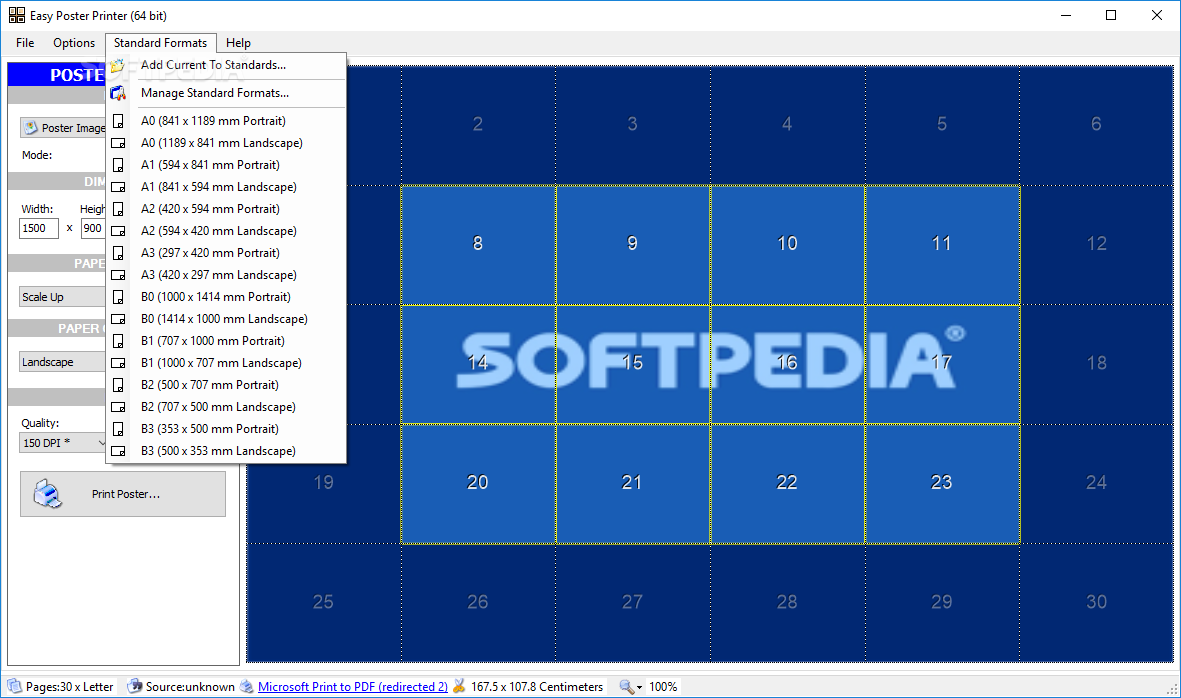The image size is (1181, 698).
Task: Open the Scale Up dropdown
Action: (63, 297)
